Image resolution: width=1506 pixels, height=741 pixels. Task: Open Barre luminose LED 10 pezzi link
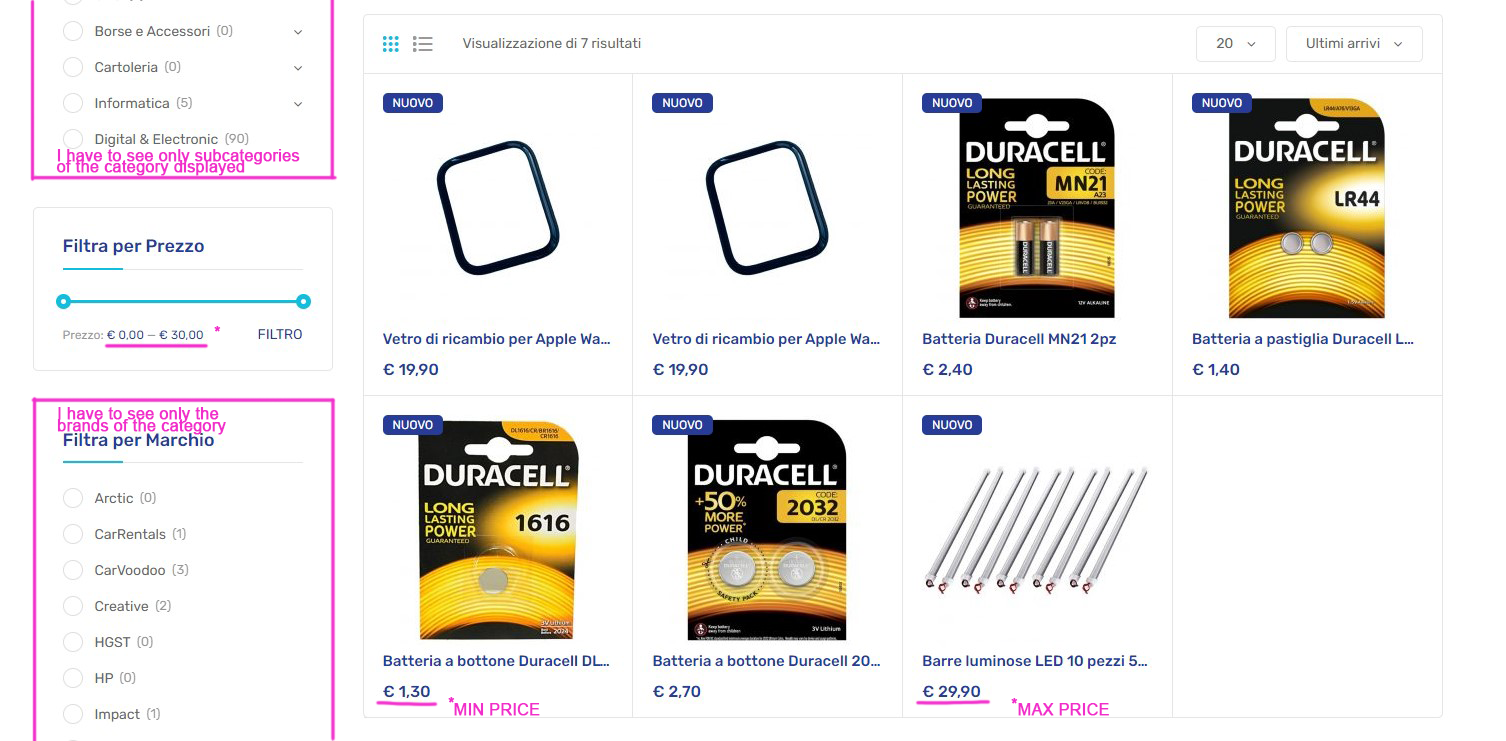[x=1035, y=661]
